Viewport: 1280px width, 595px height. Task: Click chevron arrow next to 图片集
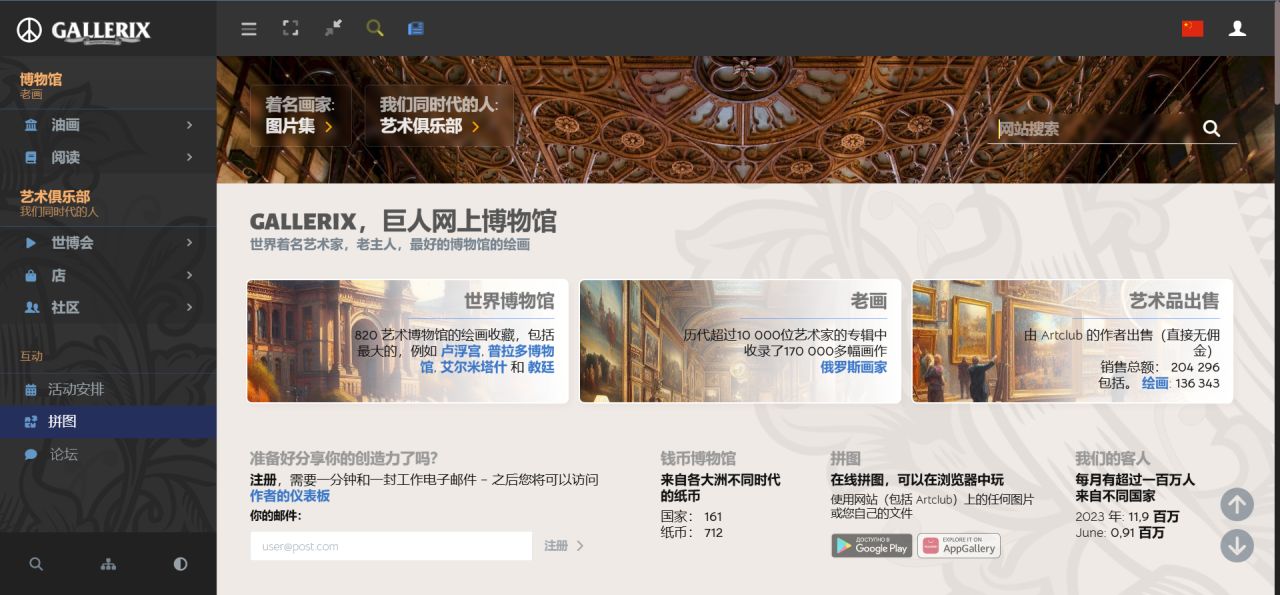328,127
